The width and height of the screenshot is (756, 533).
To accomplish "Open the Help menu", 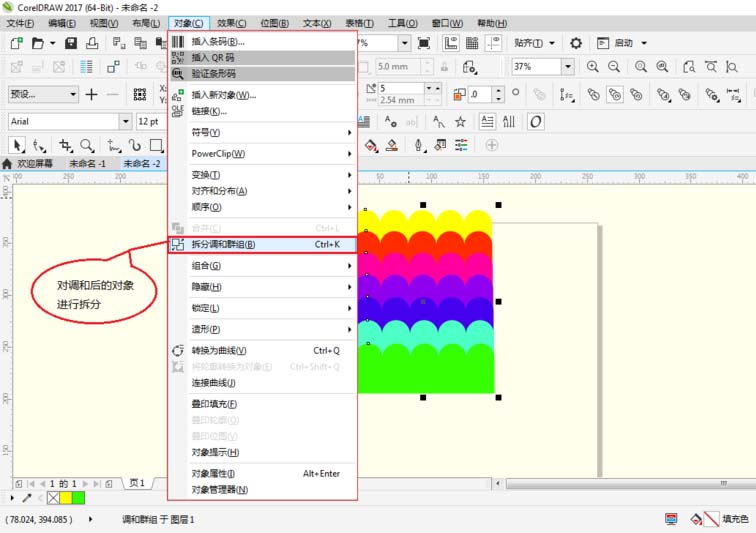I will click(x=492, y=23).
